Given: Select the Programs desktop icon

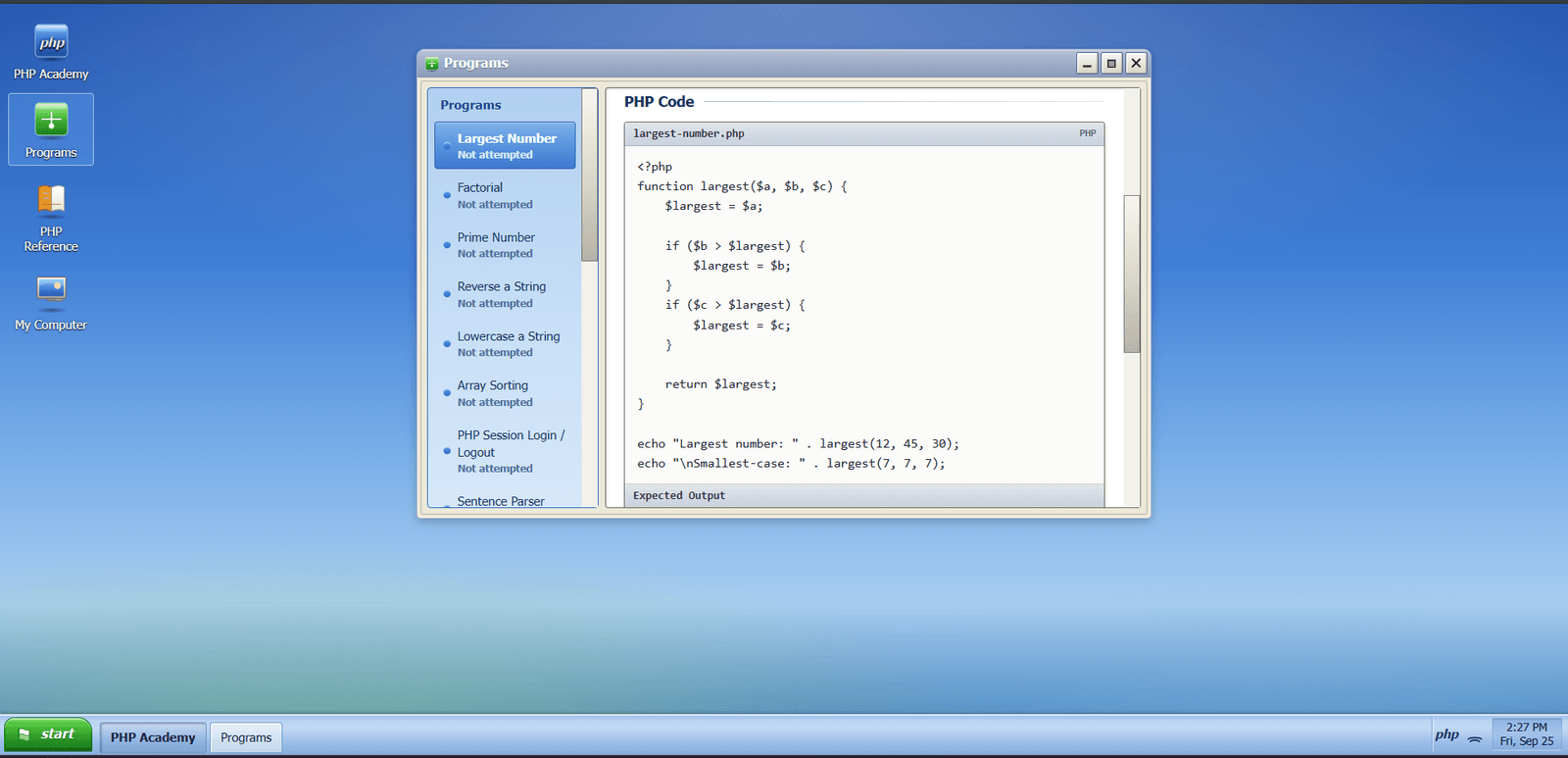Looking at the screenshot, I should click(51, 129).
